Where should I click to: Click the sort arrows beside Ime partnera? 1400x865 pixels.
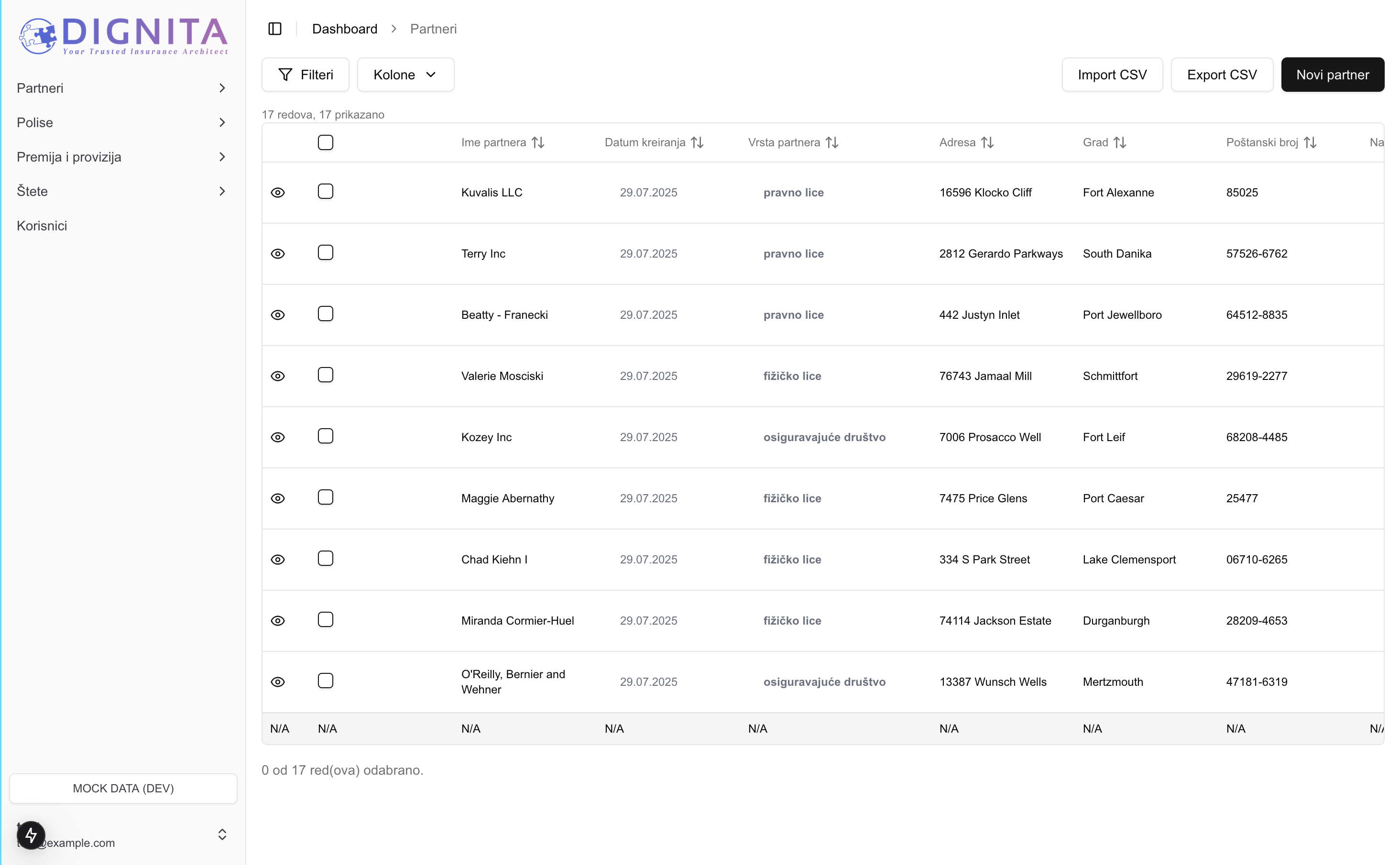[x=537, y=142]
